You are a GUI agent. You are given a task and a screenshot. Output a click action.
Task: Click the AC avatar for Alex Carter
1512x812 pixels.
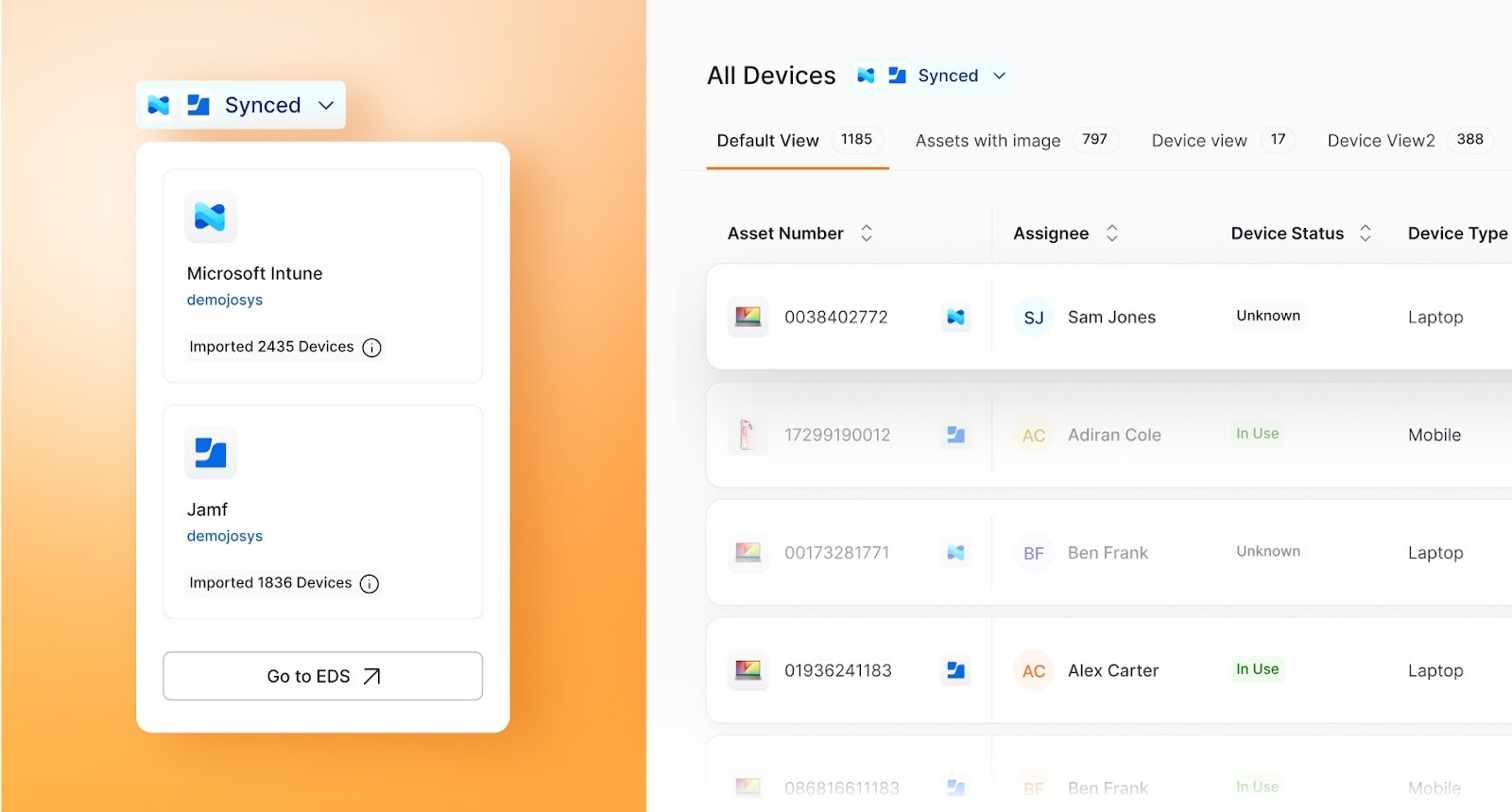click(1034, 670)
